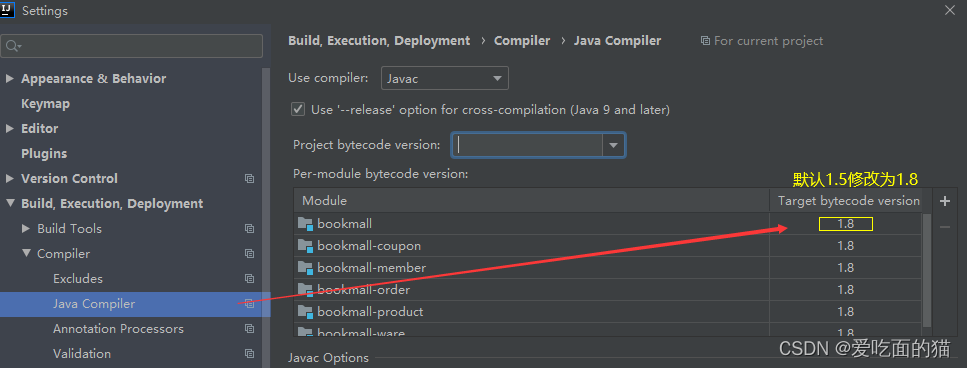Collapse Build, Execution, Deployment section
The width and height of the screenshot is (967, 368).
point(9,203)
